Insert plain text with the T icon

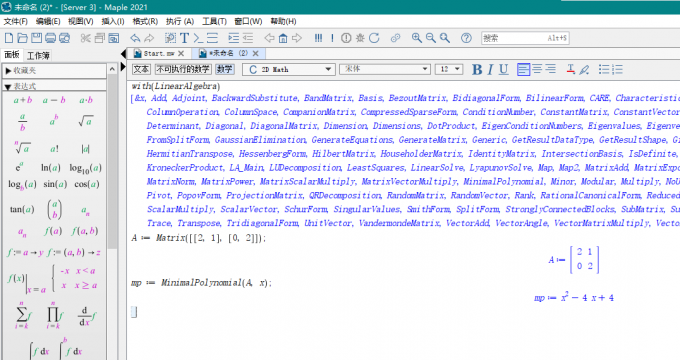pos(184,38)
